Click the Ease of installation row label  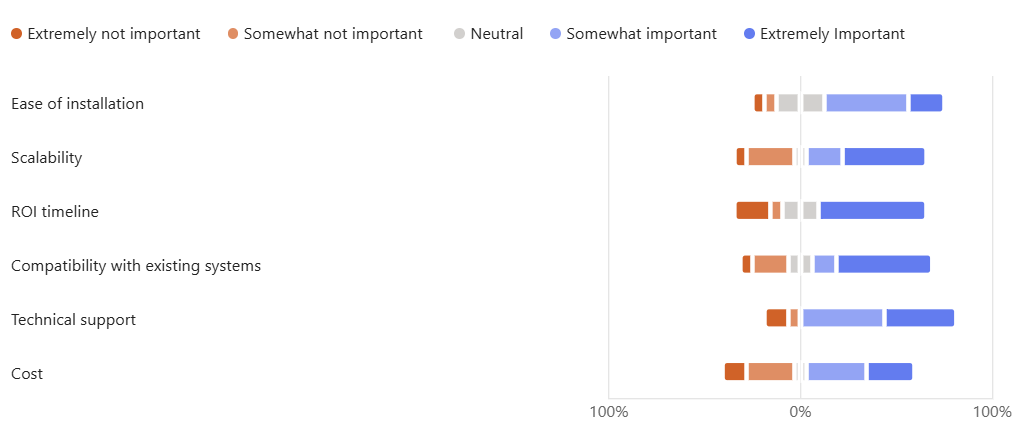click(77, 103)
